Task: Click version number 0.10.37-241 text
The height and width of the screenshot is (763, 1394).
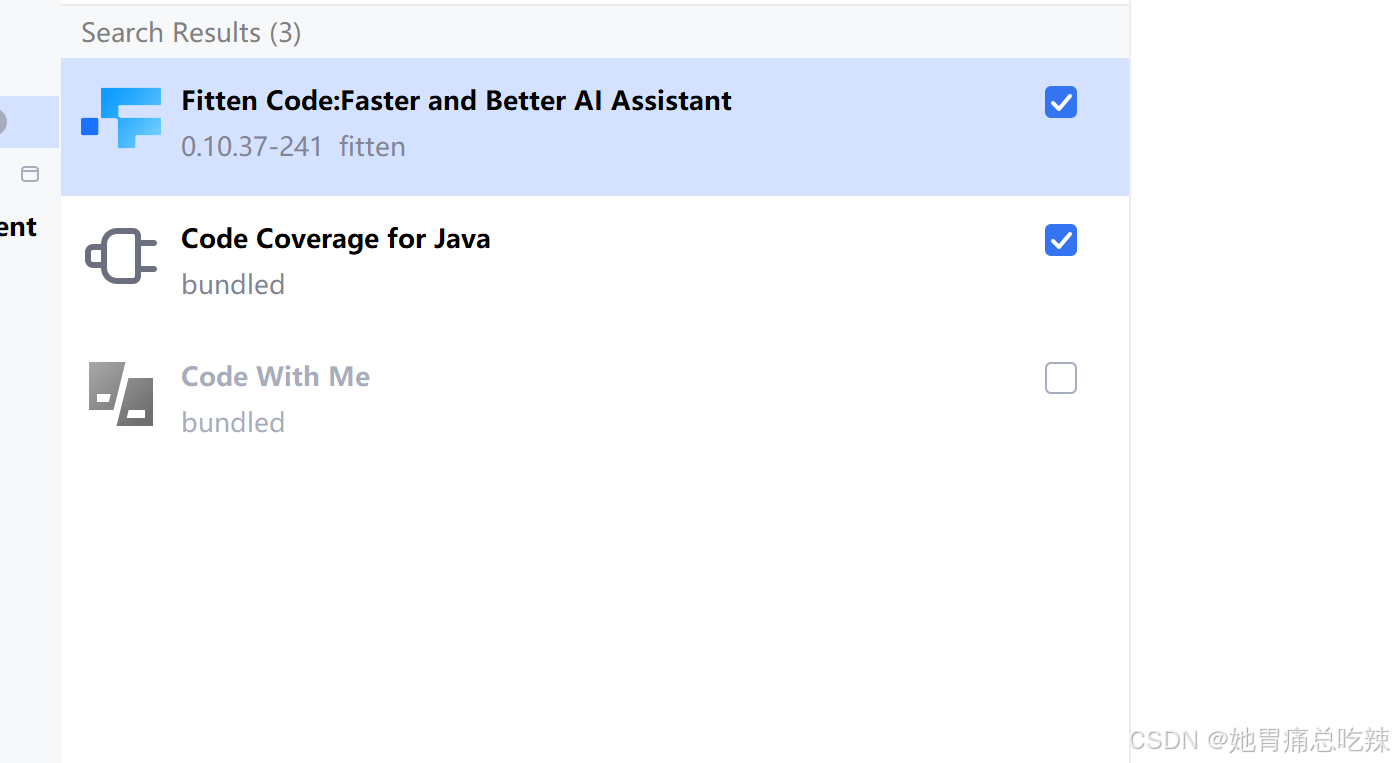Action: pyautogui.click(x=252, y=147)
